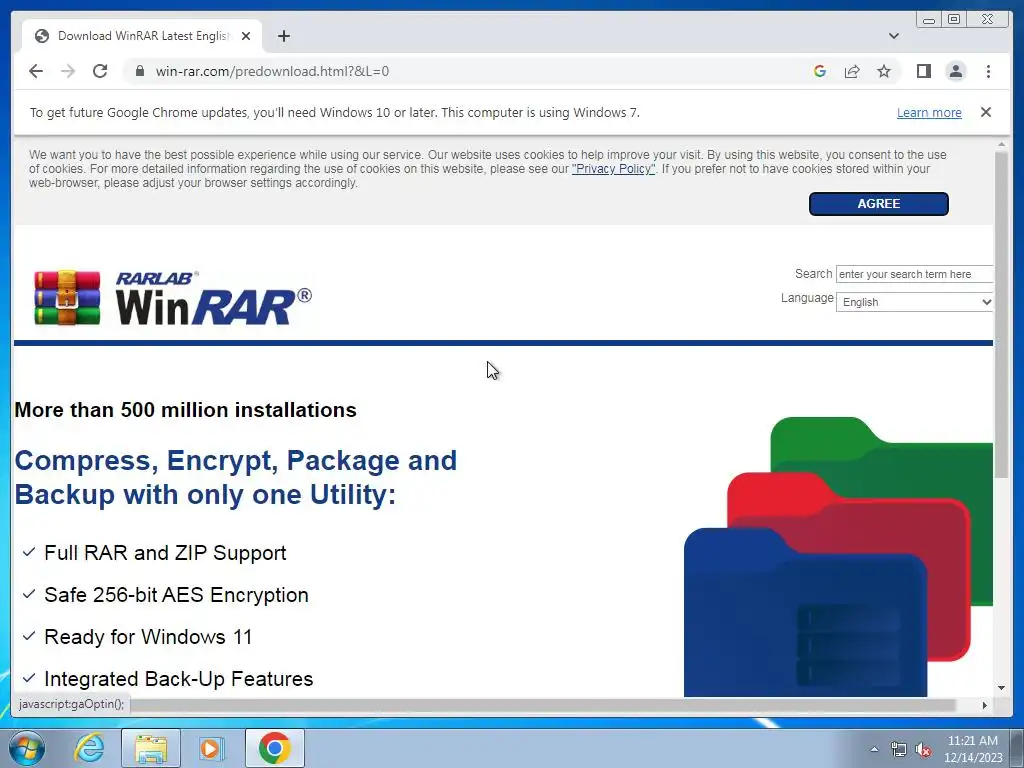Screen dimensions: 1024x768
Task: Go back to the previous page
Action: point(36,71)
